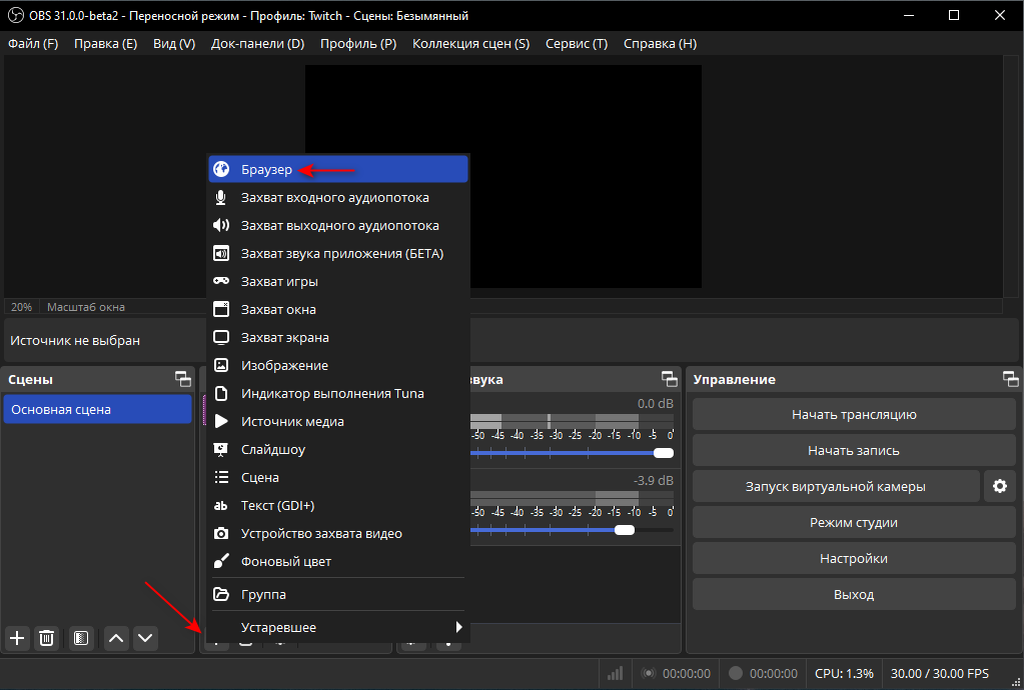Select Захват звука приложения (БЕТА) entry
The width and height of the screenshot is (1024, 690).
[x=338, y=253]
